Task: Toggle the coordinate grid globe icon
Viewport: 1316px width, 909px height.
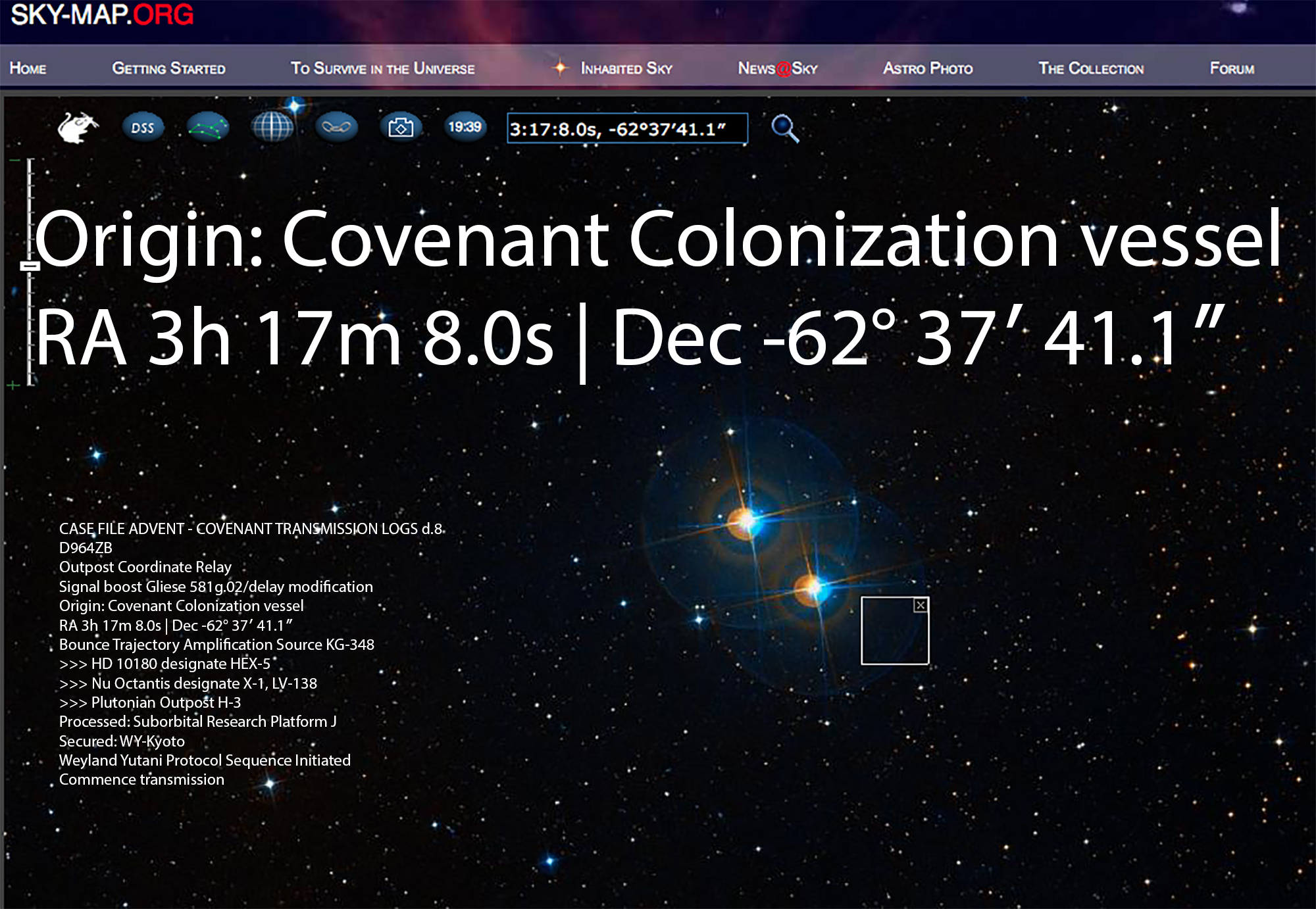Action: (x=272, y=126)
